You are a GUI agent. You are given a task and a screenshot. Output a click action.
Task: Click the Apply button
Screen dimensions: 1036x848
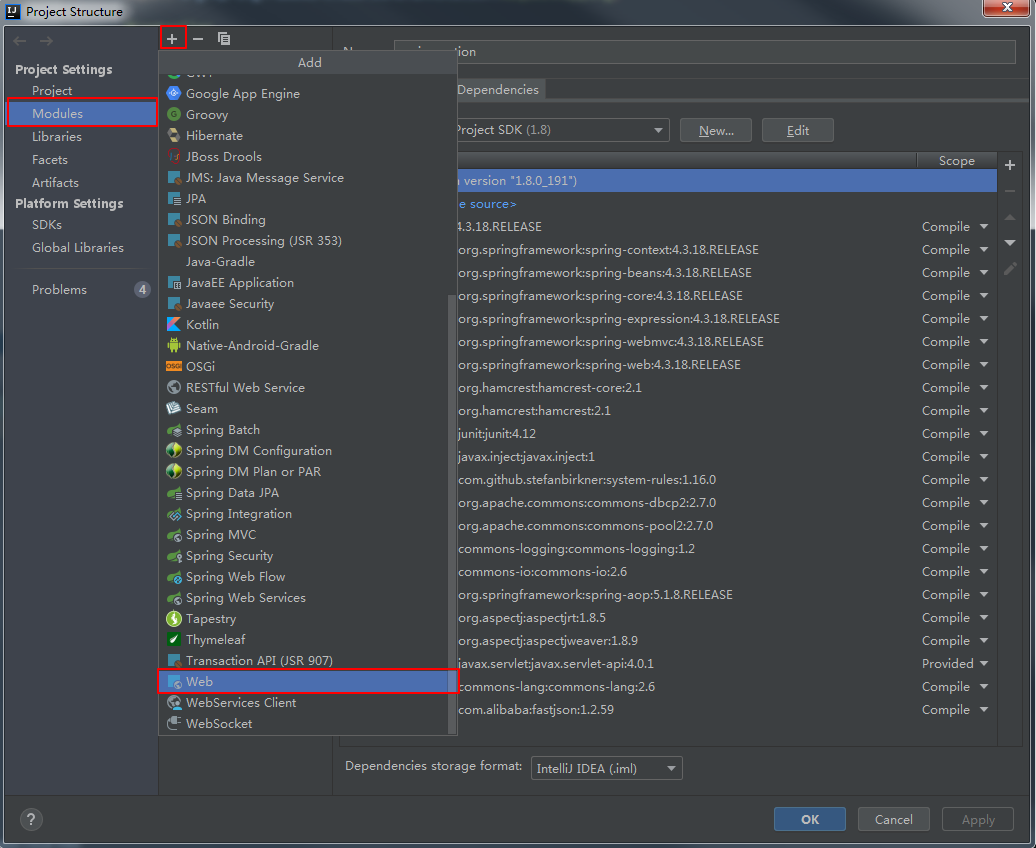click(x=978, y=820)
